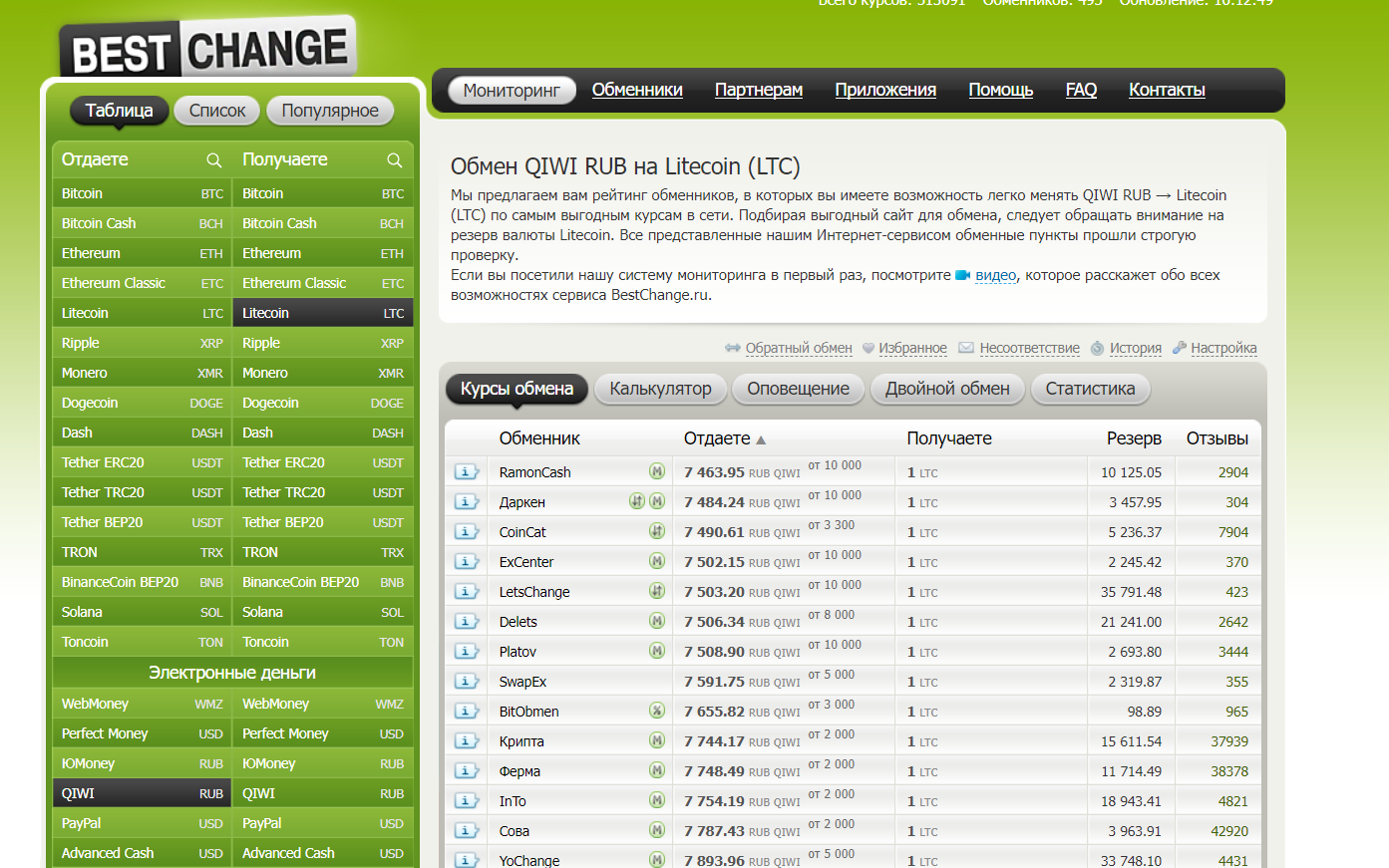Screen dimensions: 1389x868
Task: Switch to the Популярное tab
Action: (330, 111)
